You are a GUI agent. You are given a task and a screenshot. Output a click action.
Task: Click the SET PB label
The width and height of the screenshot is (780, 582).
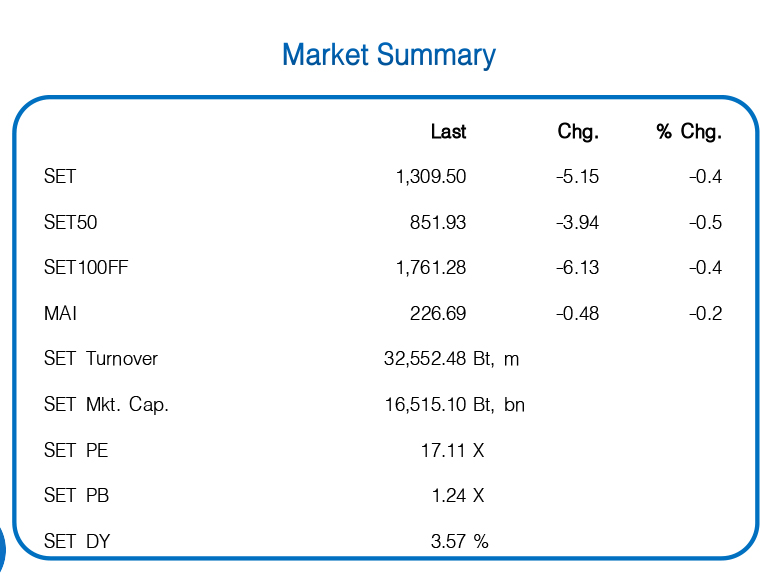(x=76, y=496)
